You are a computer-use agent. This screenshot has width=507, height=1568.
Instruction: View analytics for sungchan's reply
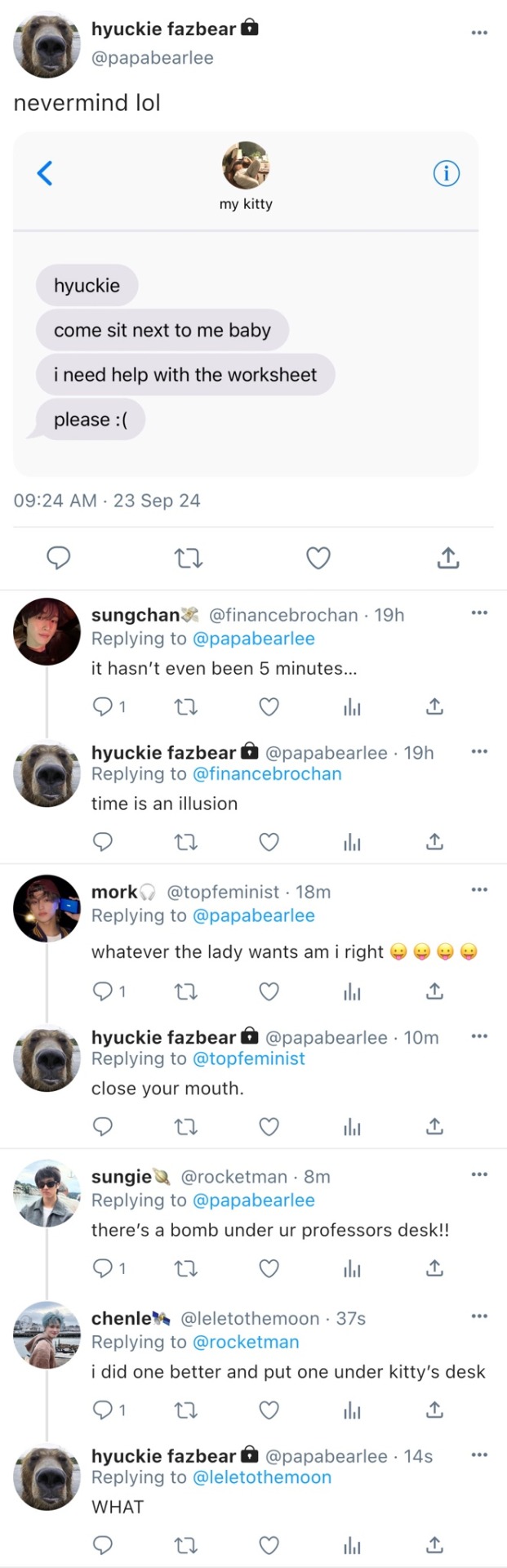pos(352,706)
